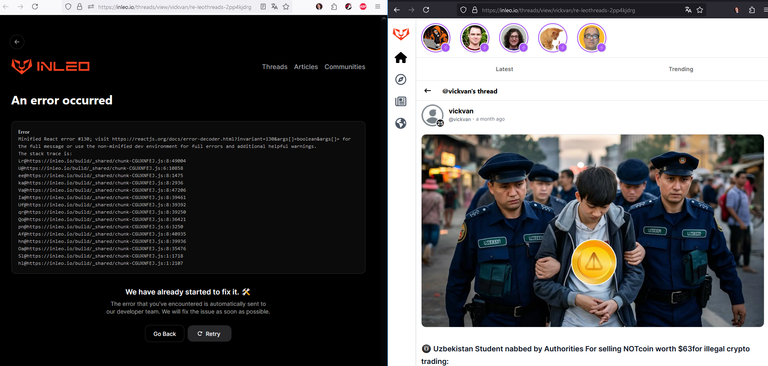The image size is (768, 366).
Task: Click the 'a month ago' timestamp
Action: coord(490,120)
